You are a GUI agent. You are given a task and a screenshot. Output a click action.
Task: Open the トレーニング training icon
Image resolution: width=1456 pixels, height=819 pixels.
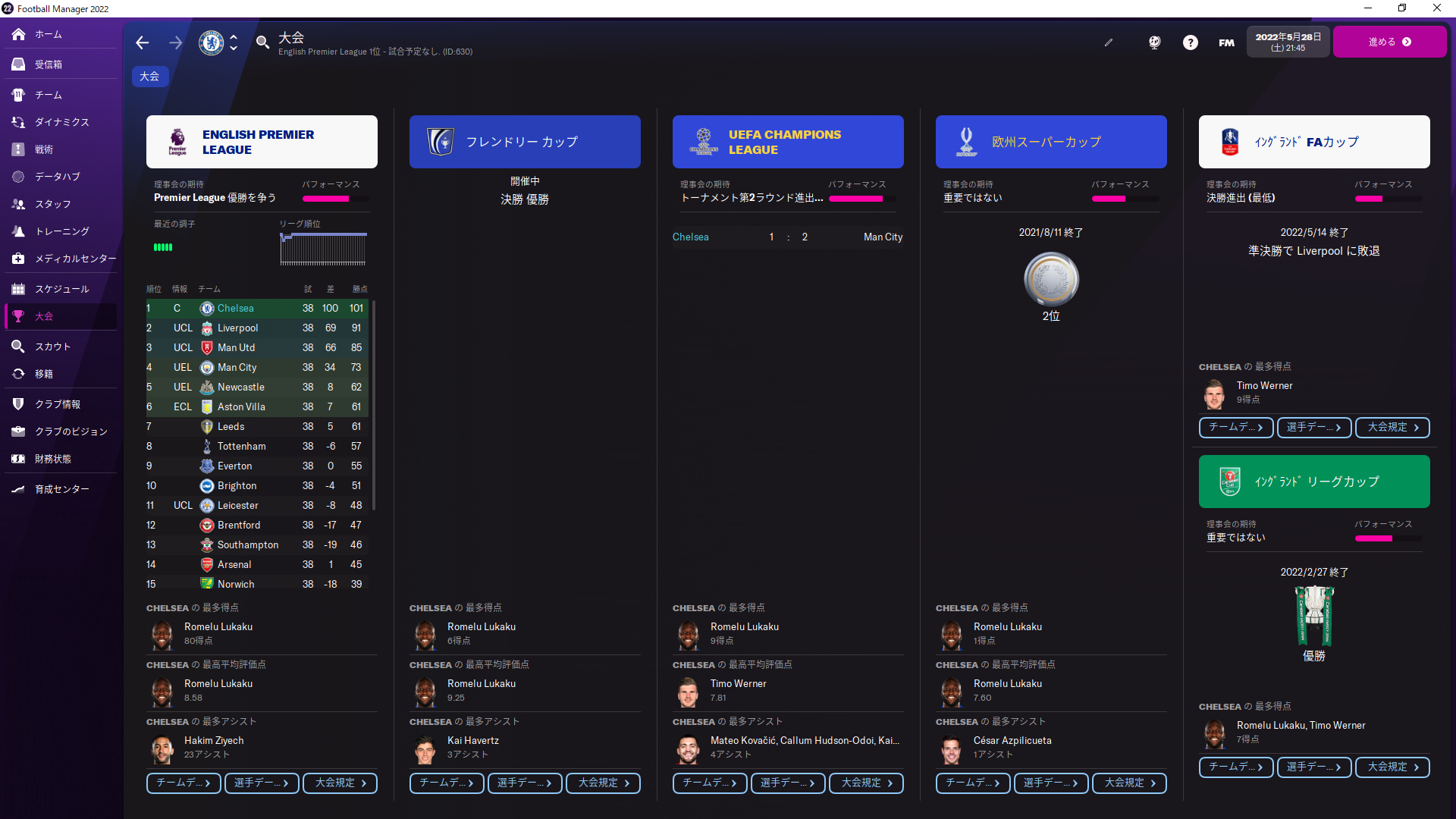coord(18,231)
